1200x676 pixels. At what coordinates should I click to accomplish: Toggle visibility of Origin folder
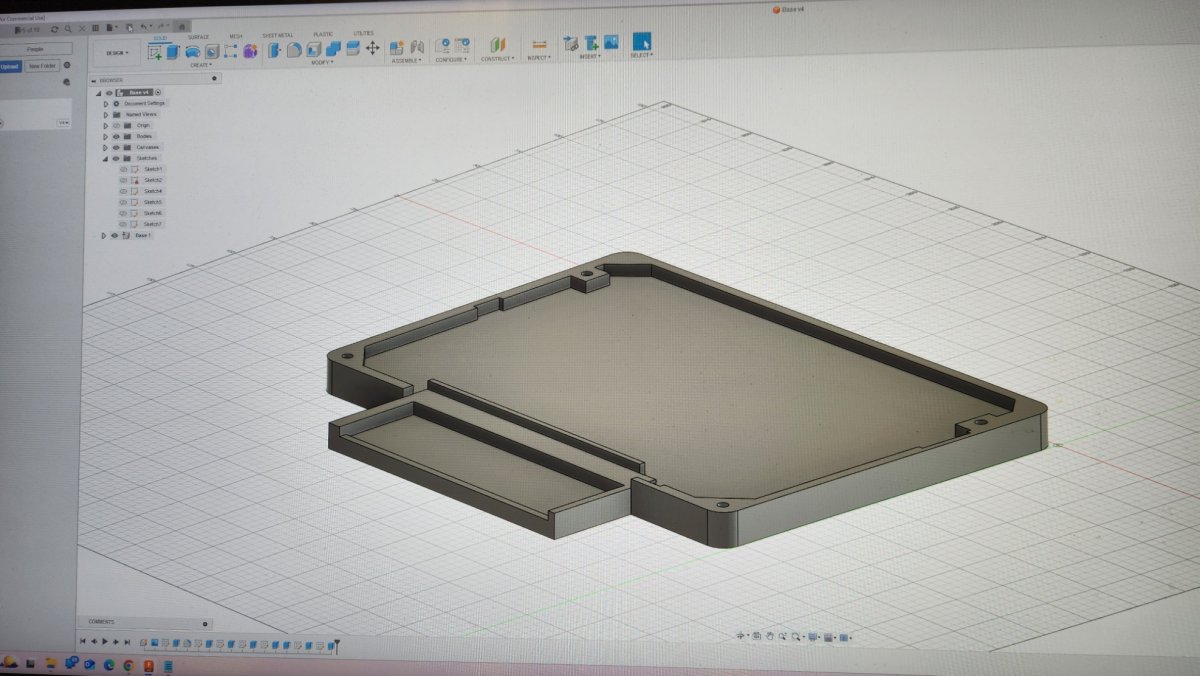116,125
